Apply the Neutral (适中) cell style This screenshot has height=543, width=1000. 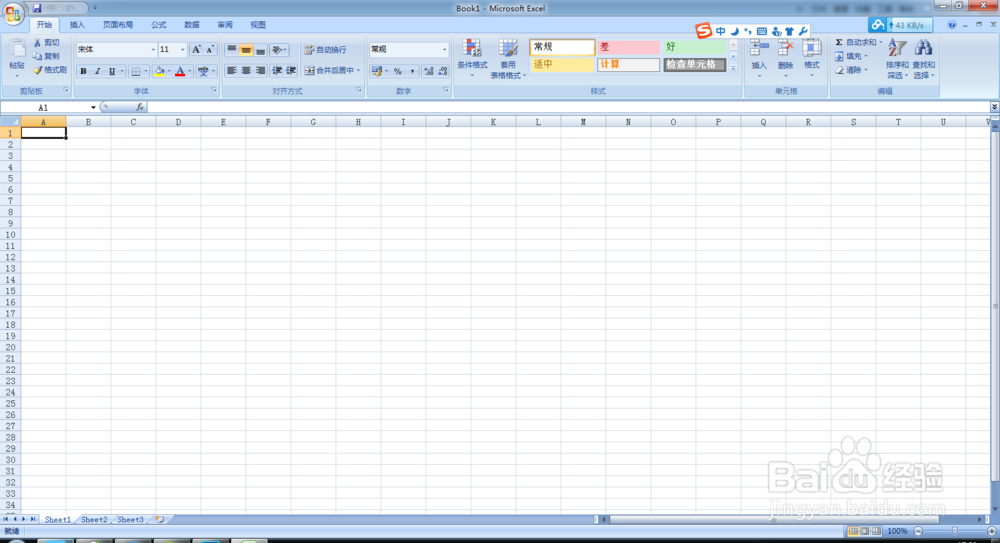click(x=562, y=64)
